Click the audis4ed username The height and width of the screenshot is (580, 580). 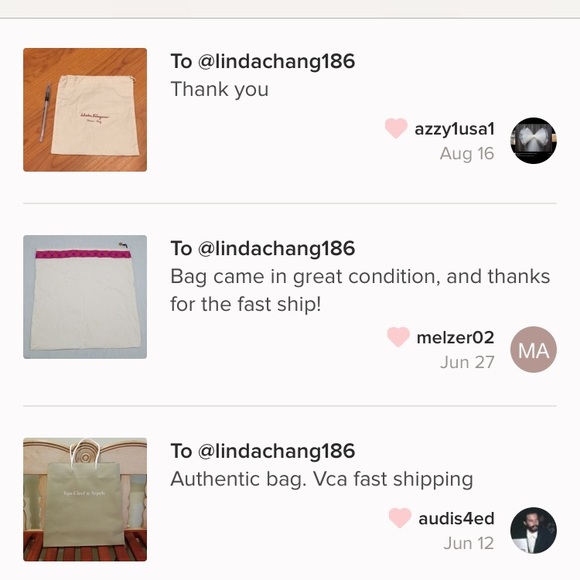(456, 519)
